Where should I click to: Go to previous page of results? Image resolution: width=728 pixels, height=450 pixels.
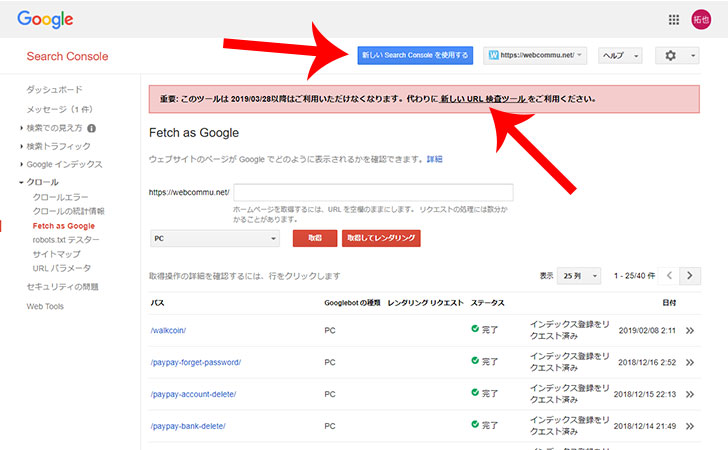click(669, 276)
